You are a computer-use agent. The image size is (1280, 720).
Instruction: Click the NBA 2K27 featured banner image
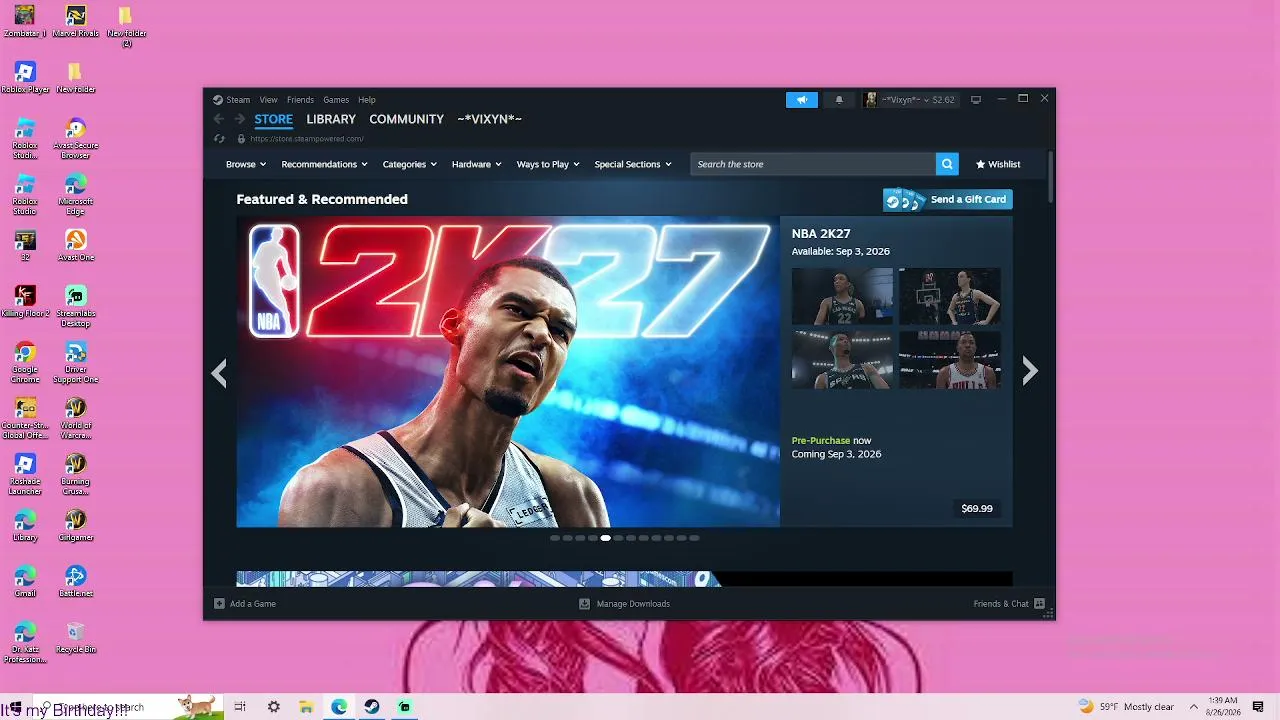pos(508,371)
